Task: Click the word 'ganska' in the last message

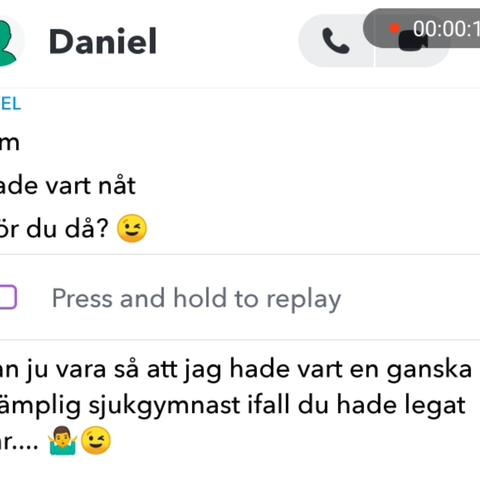Action: tap(429, 370)
